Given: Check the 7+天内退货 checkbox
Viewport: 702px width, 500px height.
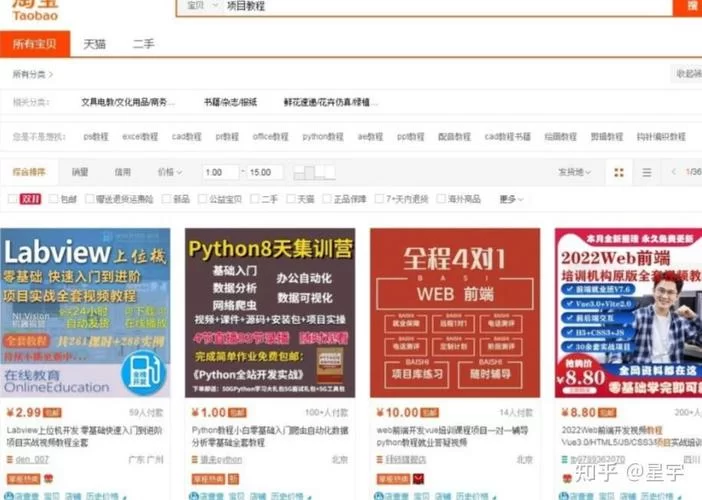Looking at the screenshot, I should pos(379,199).
